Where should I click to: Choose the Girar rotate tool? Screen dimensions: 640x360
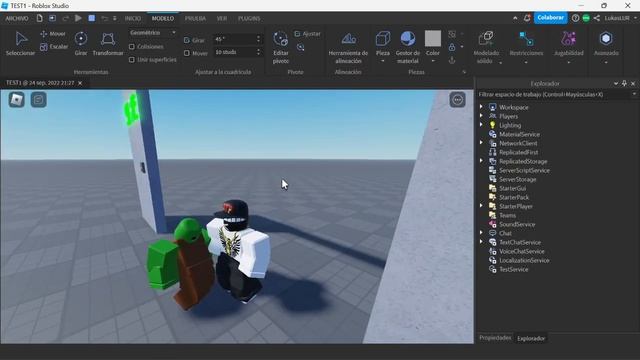81,43
